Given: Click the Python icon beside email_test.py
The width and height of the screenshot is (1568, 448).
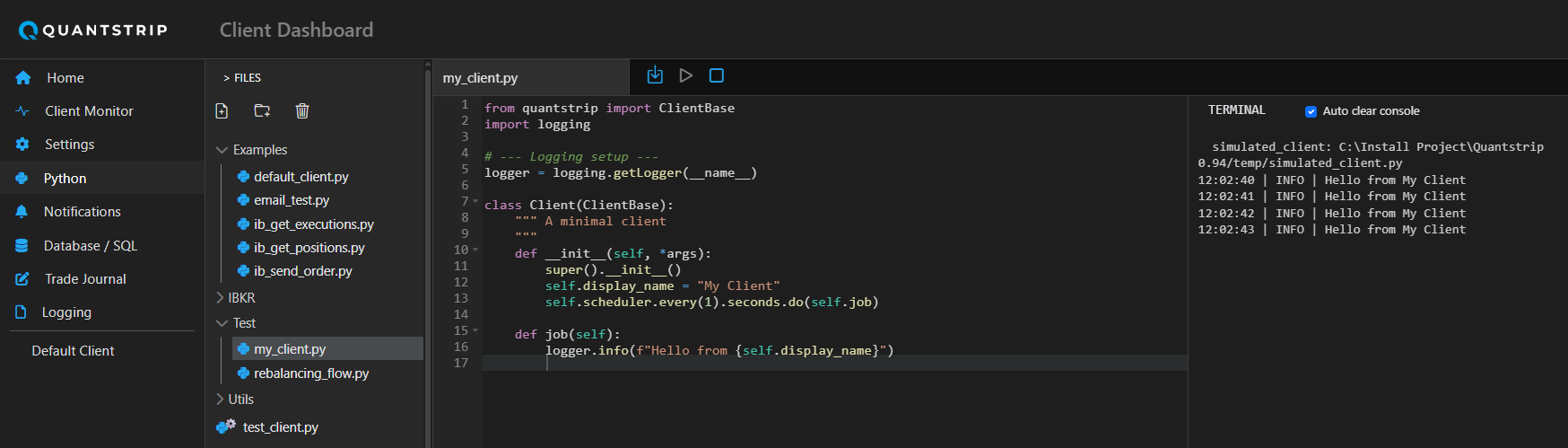Looking at the screenshot, I should [243, 200].
